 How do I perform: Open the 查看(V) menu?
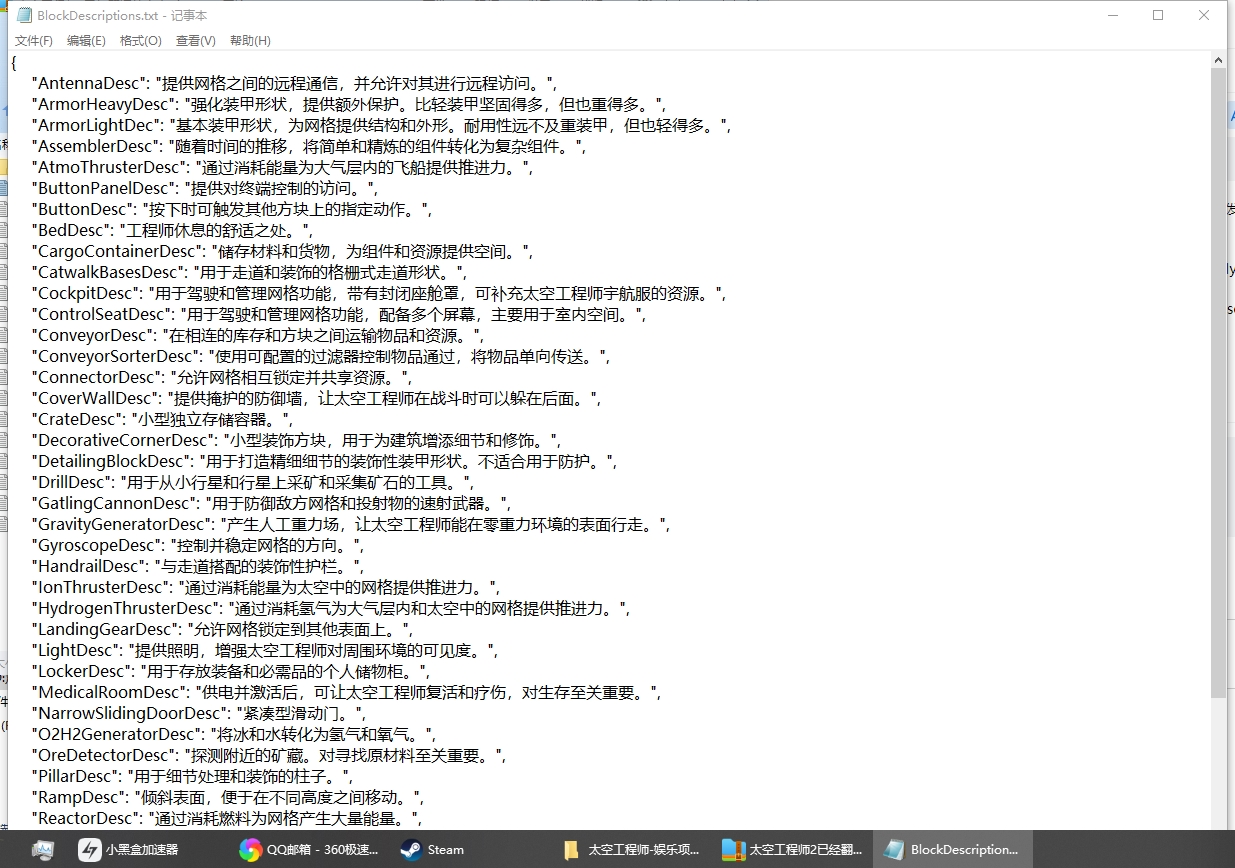[x=195, y=41]
